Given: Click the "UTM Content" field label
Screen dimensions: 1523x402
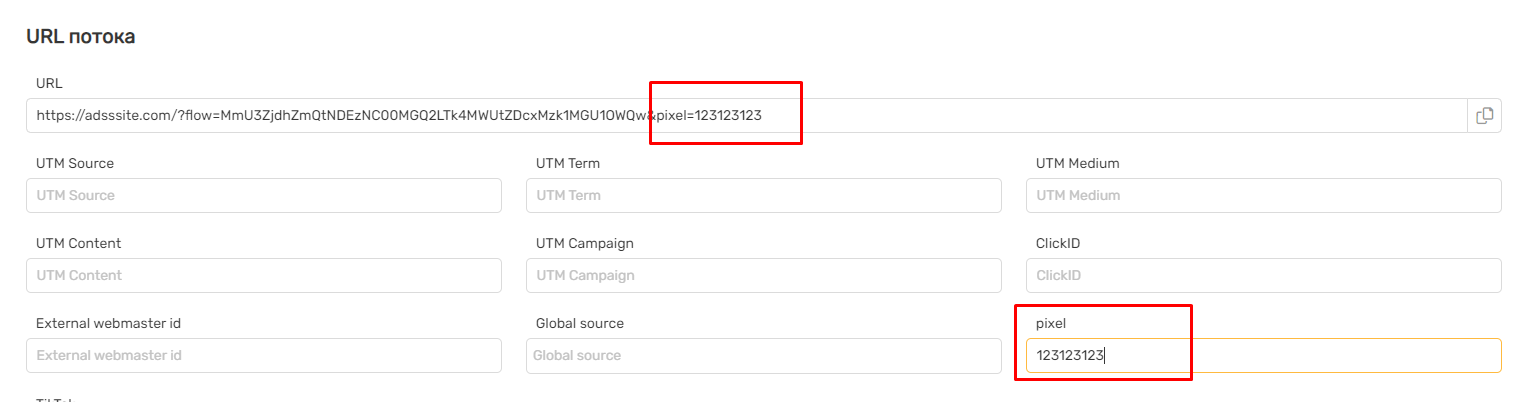Looking at the screenshot, I should (79, 243).
